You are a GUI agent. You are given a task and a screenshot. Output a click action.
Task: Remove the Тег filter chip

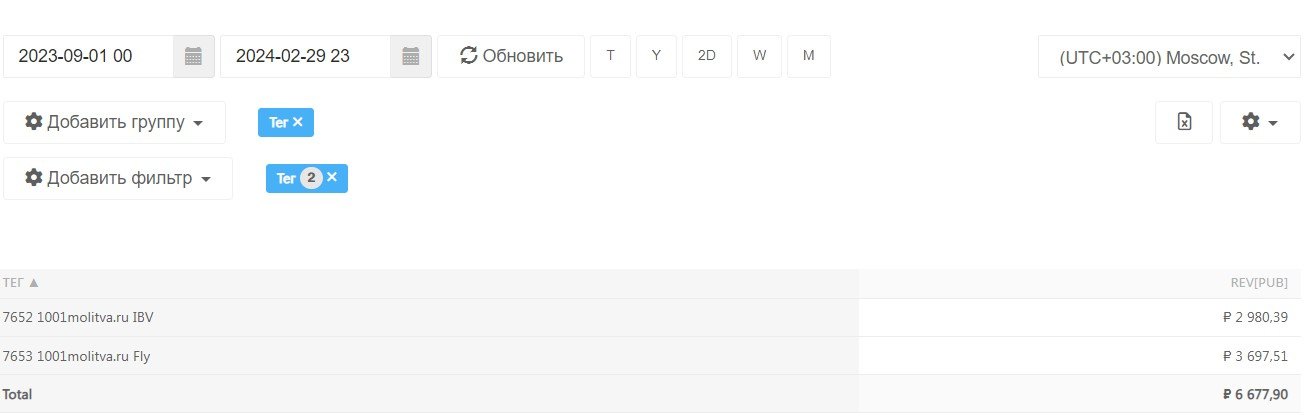pyautogui.click(x=332, y=178)
